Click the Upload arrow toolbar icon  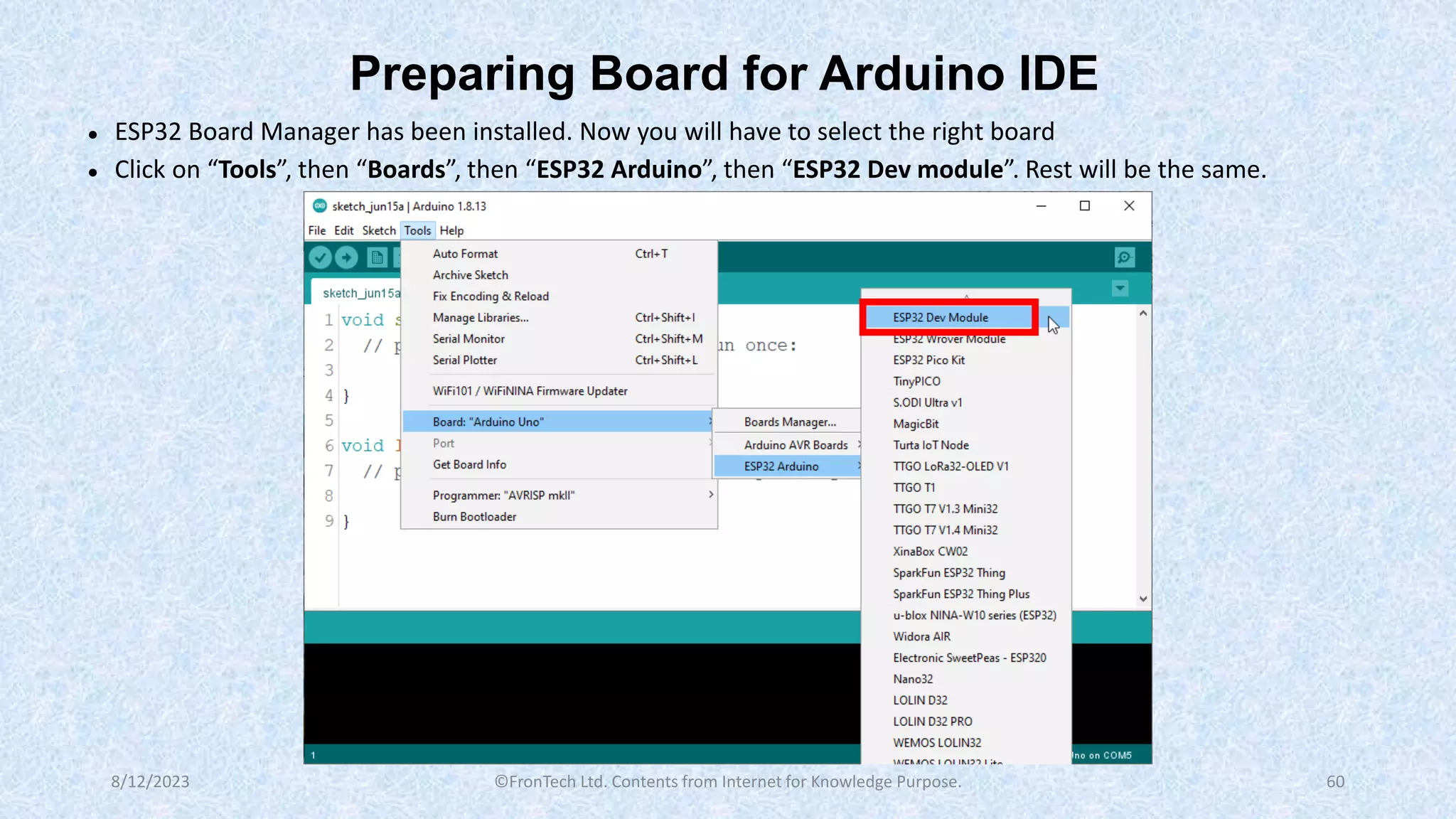point(347,257)
